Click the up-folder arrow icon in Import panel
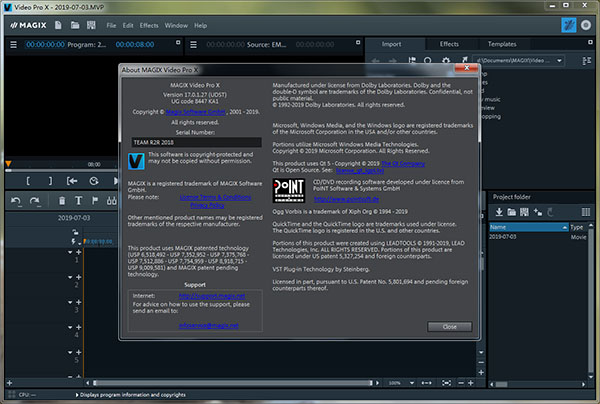 coord(464,60)
